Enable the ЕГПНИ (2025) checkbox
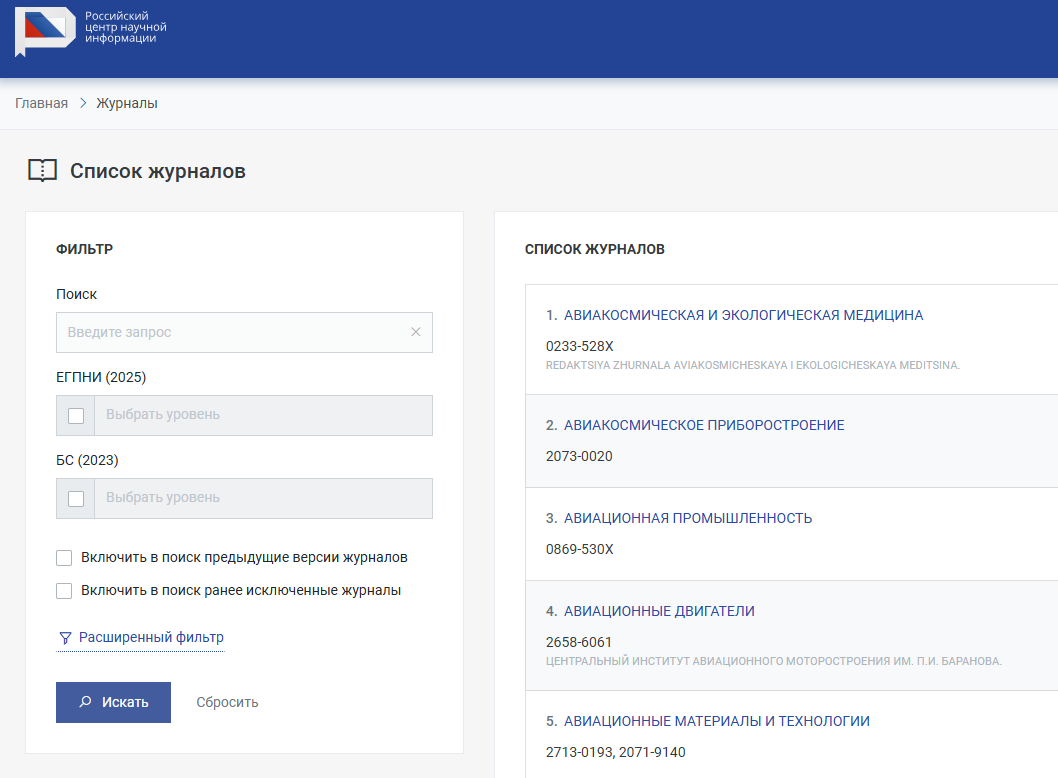1058x778 pixels. click(x=76, y=415)
